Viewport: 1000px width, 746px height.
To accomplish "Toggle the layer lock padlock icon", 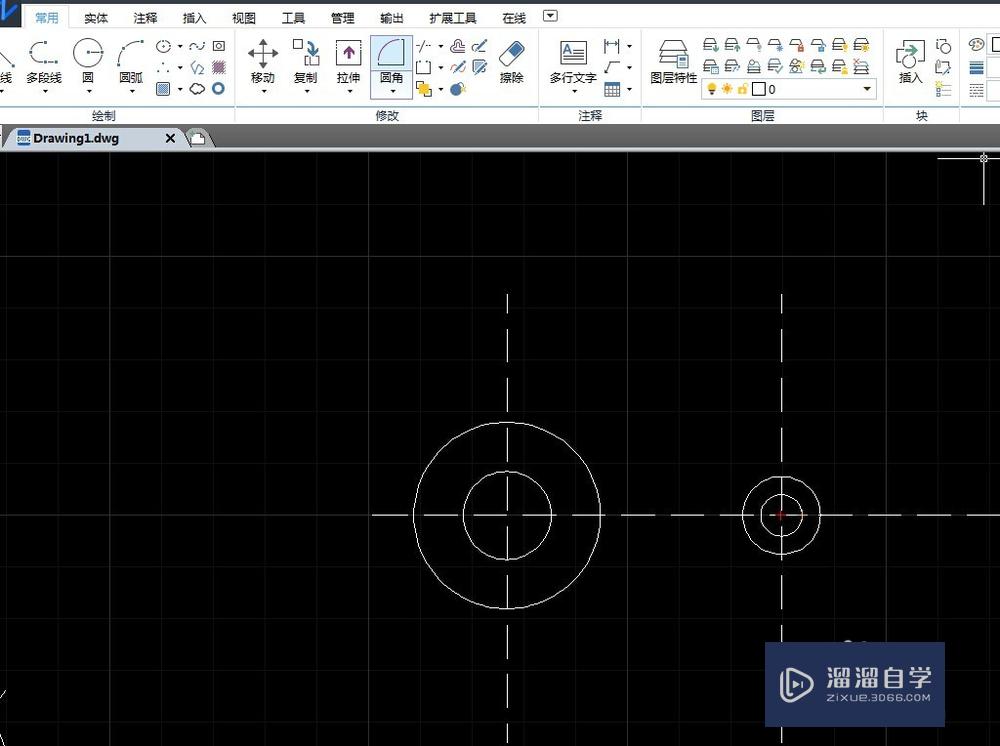I will [x=742, y=89].
